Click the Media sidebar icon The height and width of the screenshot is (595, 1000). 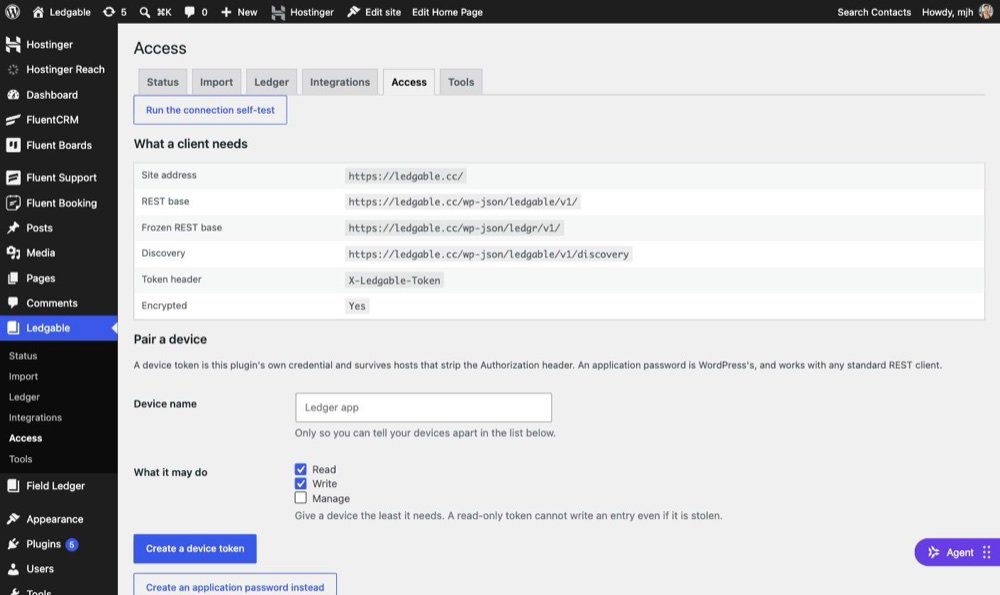coord(13,253)
